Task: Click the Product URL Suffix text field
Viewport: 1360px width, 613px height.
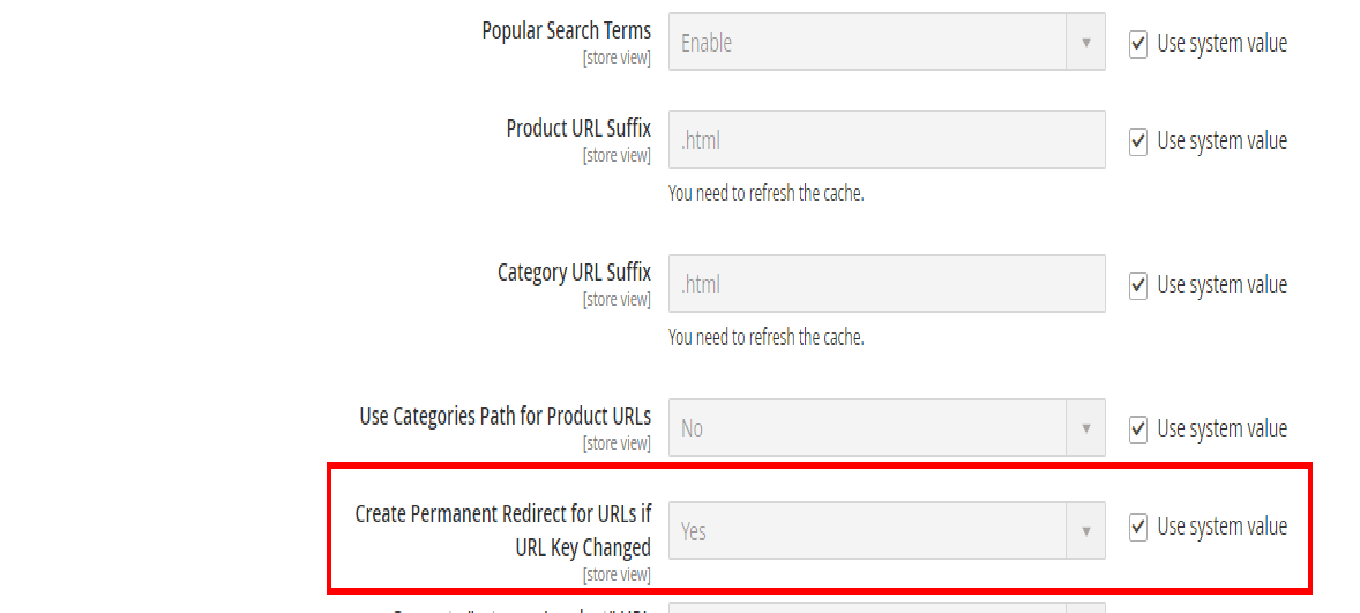Action: (886, 140)
